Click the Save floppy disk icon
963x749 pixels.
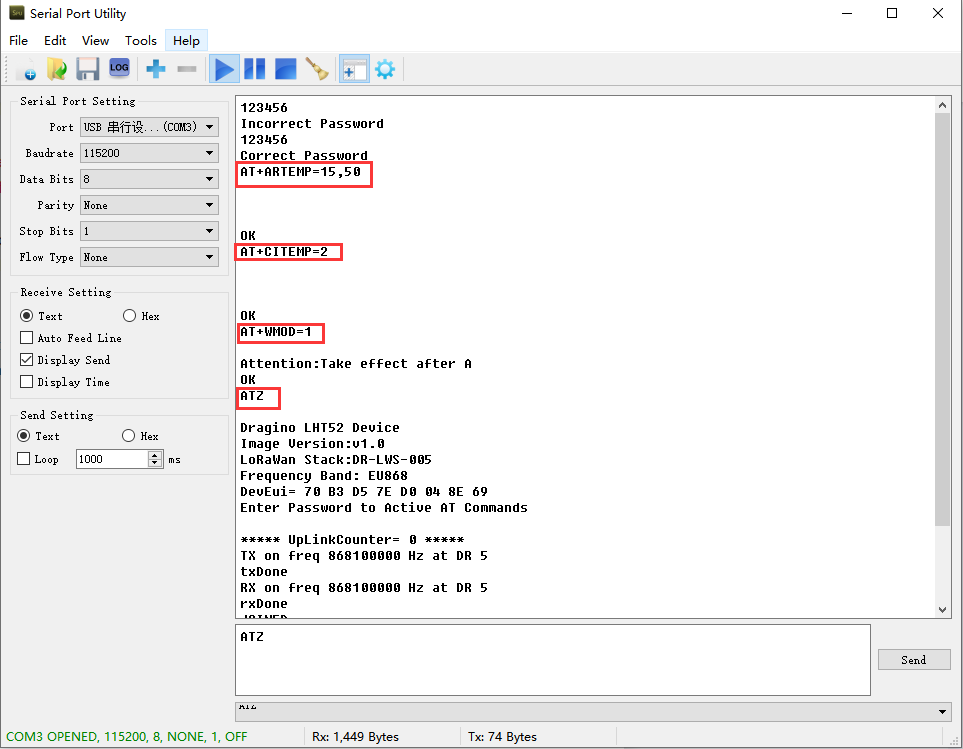pos(88,69)
